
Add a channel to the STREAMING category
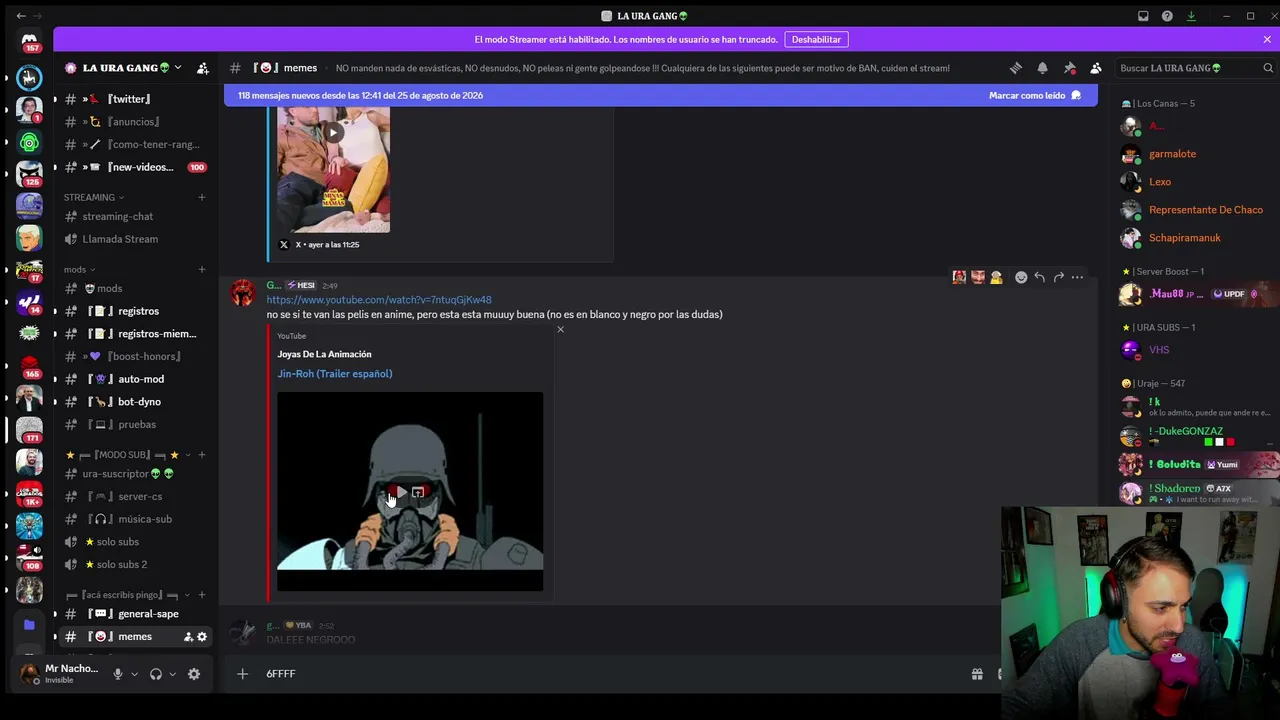click(x=201, y=197)
